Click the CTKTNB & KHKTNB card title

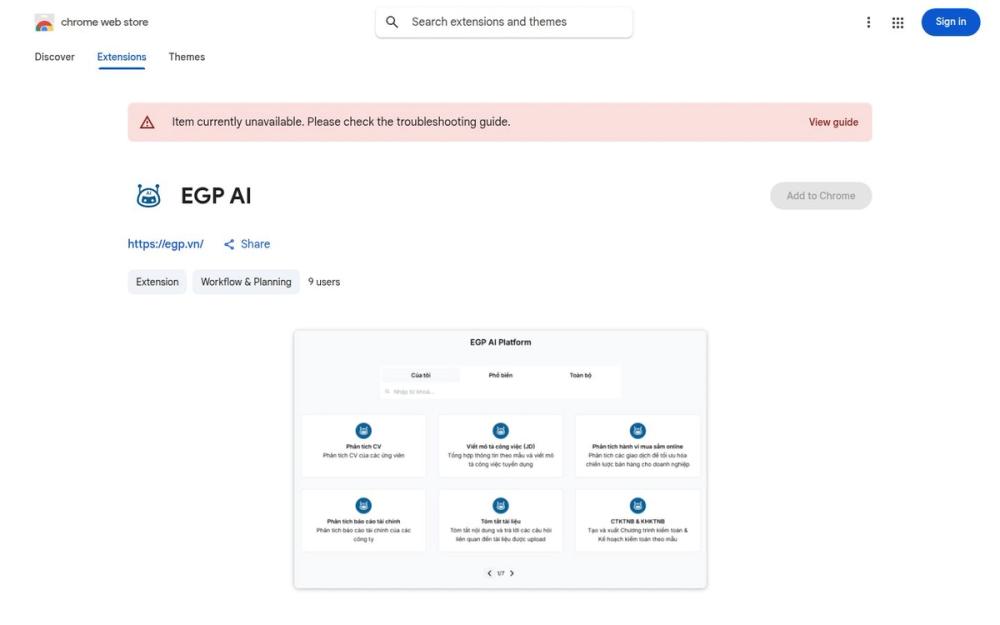[x=638, y=522]
